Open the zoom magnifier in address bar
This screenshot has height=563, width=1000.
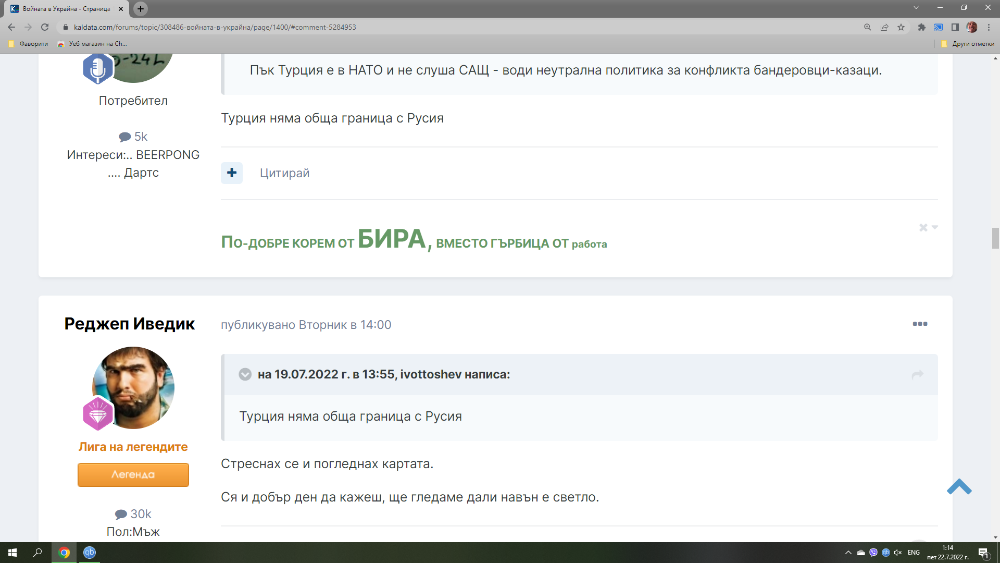point(867,27)
